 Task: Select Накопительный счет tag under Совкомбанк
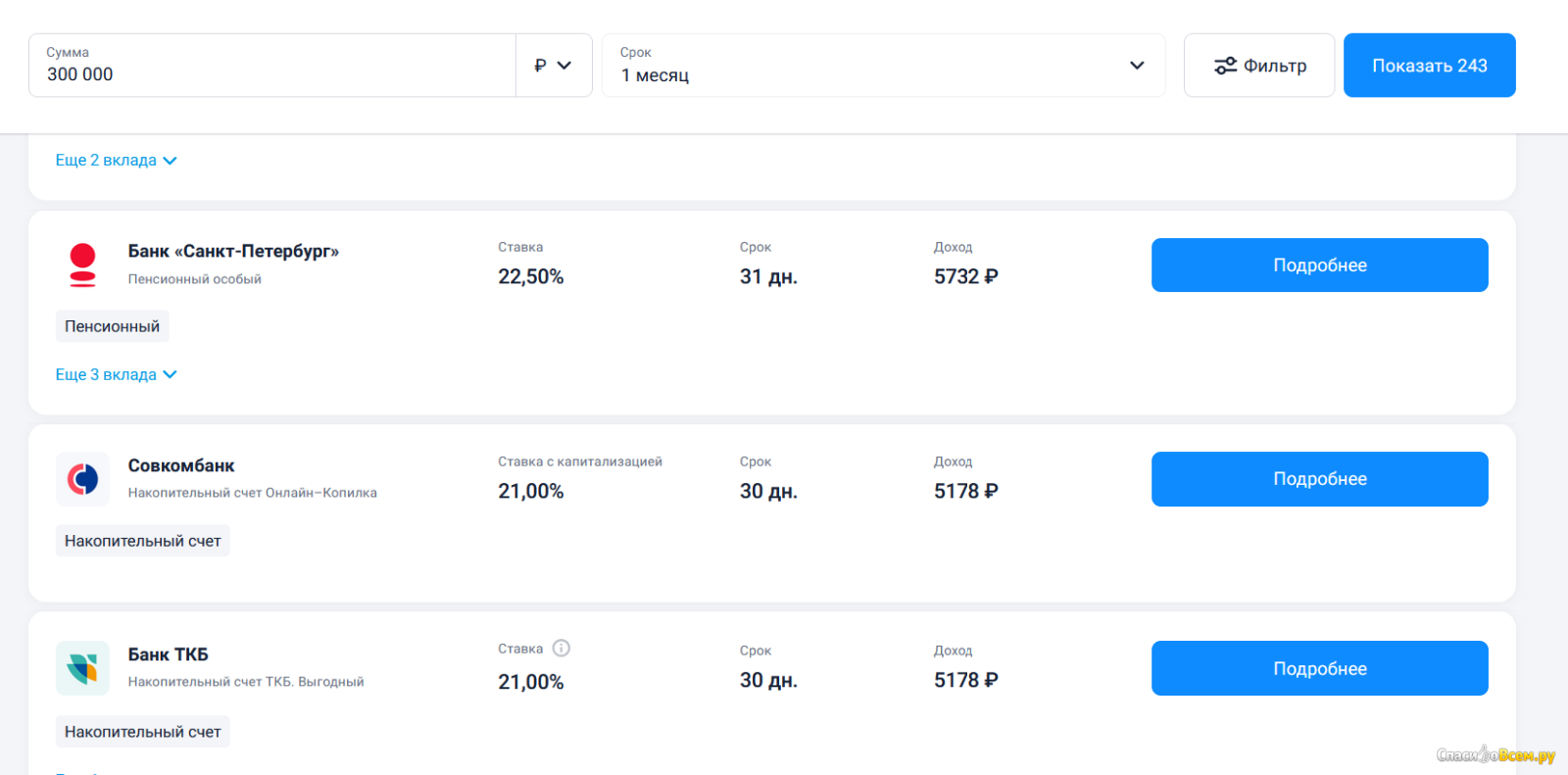point(142,541)
